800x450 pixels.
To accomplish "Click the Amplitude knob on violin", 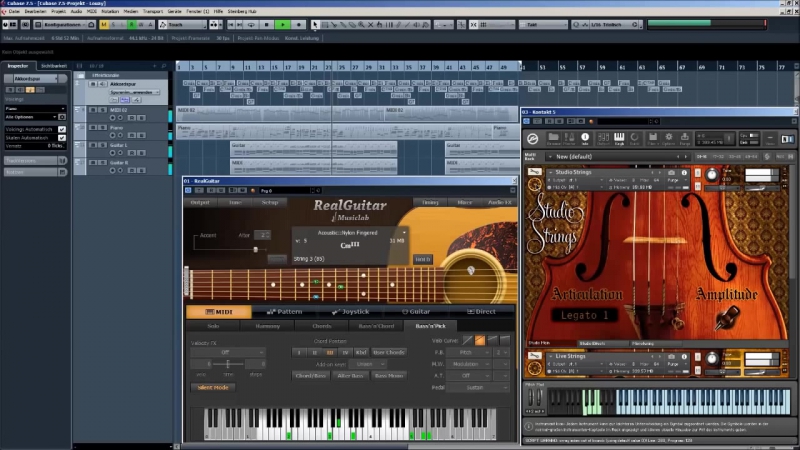I will tap(727, 317).
